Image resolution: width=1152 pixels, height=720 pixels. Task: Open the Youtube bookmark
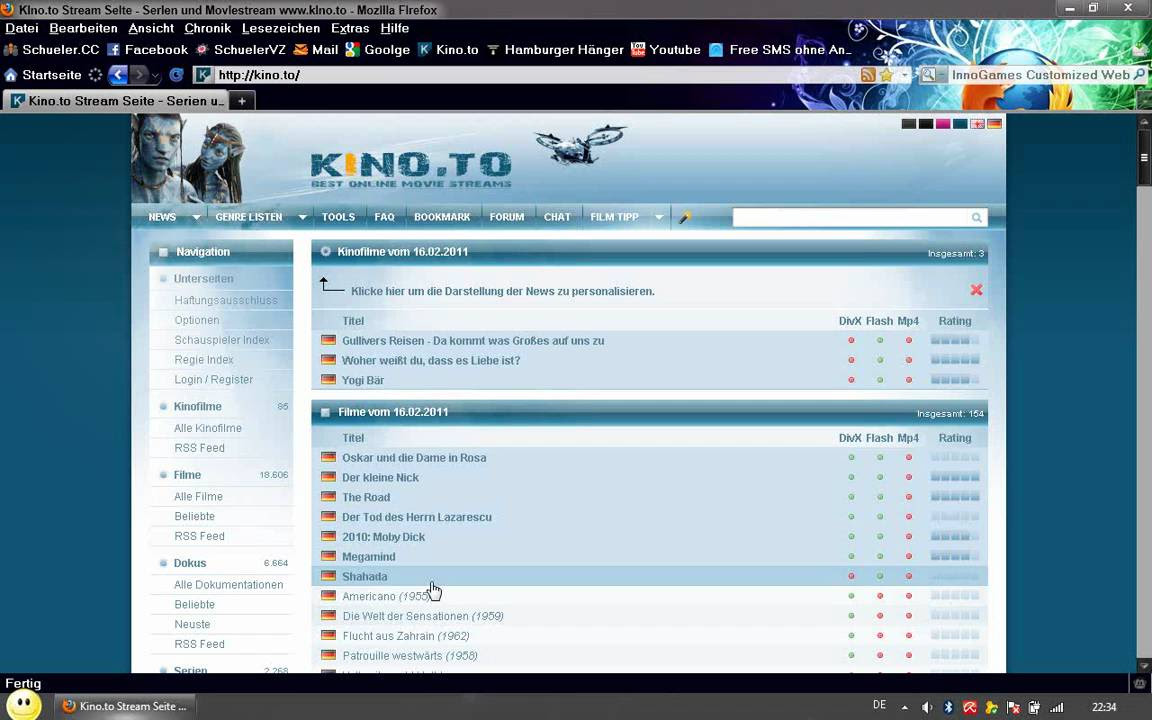[x=666, y=50]
